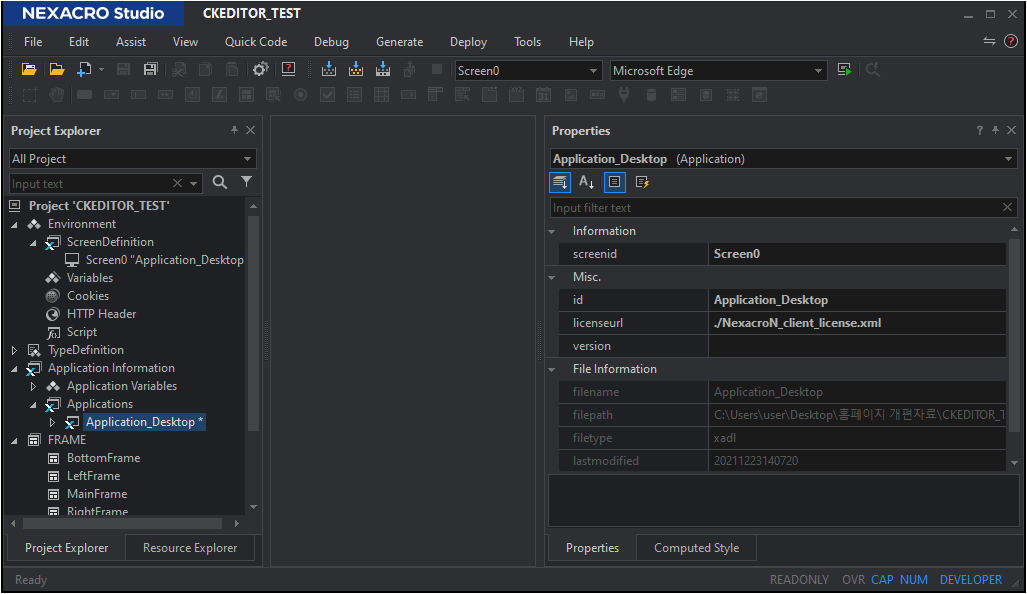The height and width of the screenshot is (594, 1027).
Task: Open the Generate menu
Action: tap(399, 42)
